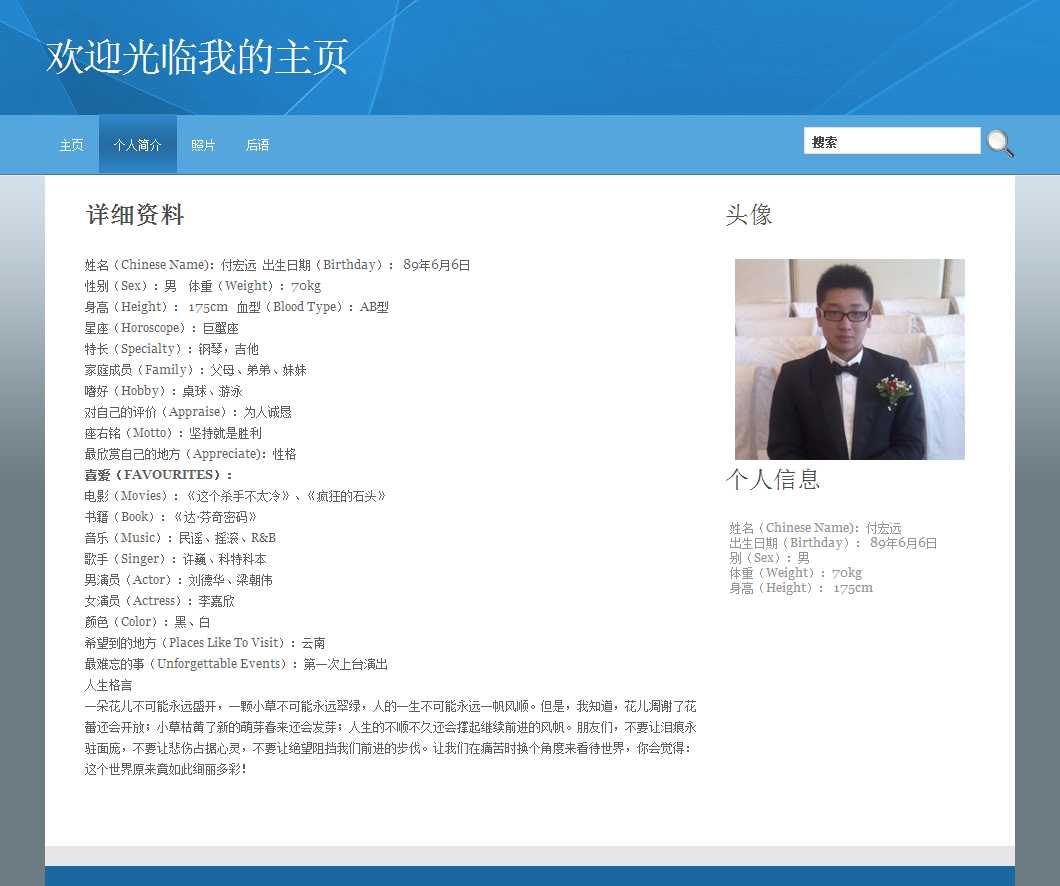Click the 个人信息 sidebar heading
The image size is (1060, 886).
pyautogui.click(x=772, y=479)
